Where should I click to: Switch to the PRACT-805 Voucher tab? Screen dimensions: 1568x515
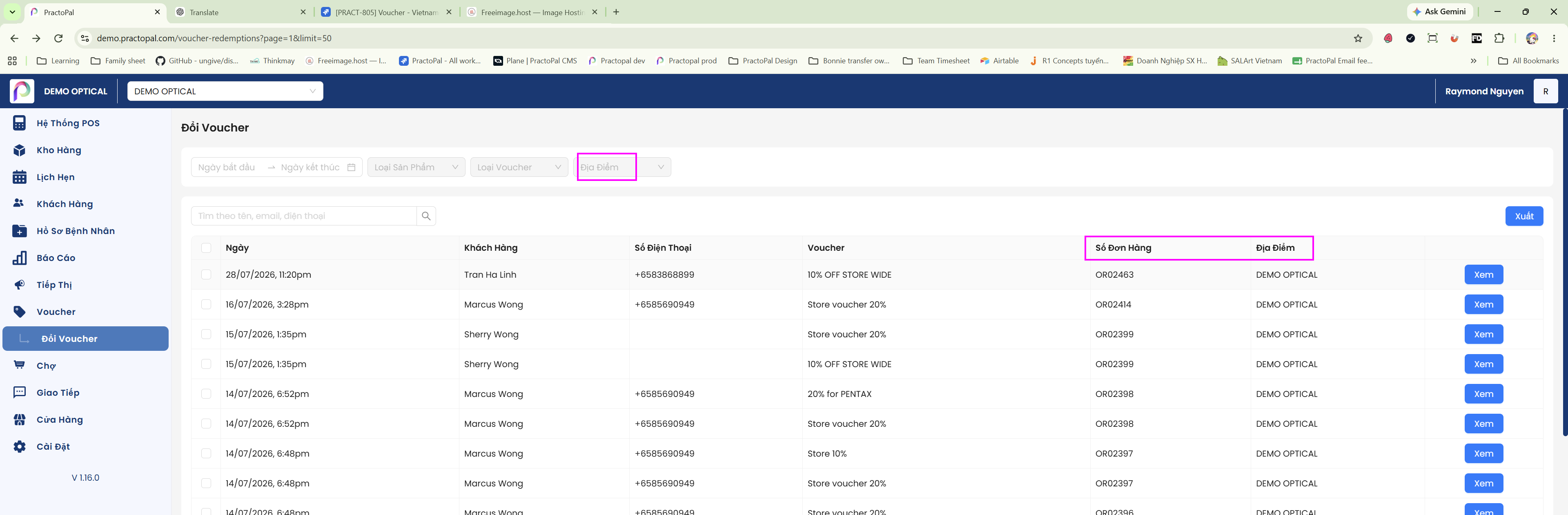tap(387, 12)
